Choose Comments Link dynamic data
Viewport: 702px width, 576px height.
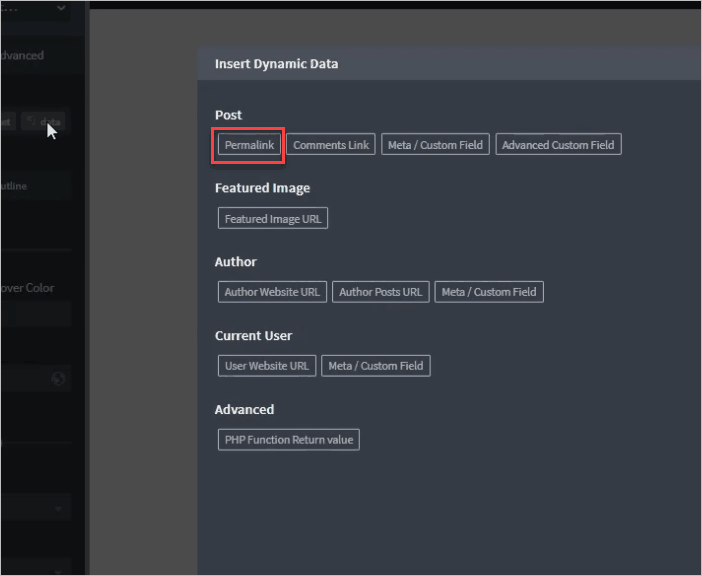click(331, 145)
